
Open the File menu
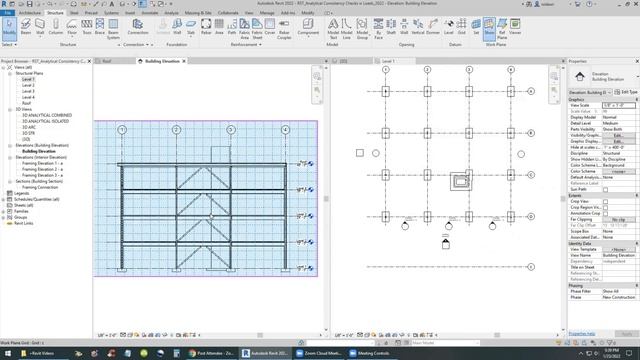8,13
